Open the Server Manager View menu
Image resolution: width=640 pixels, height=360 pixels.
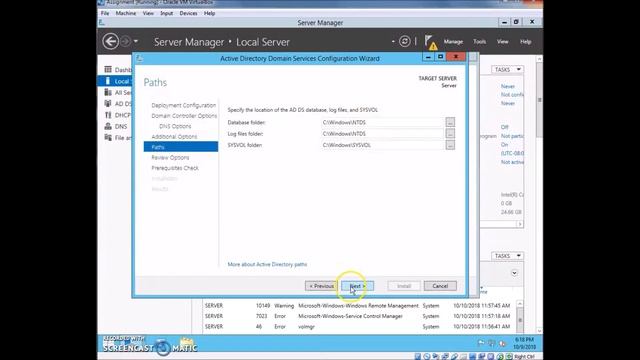(502, 42)
